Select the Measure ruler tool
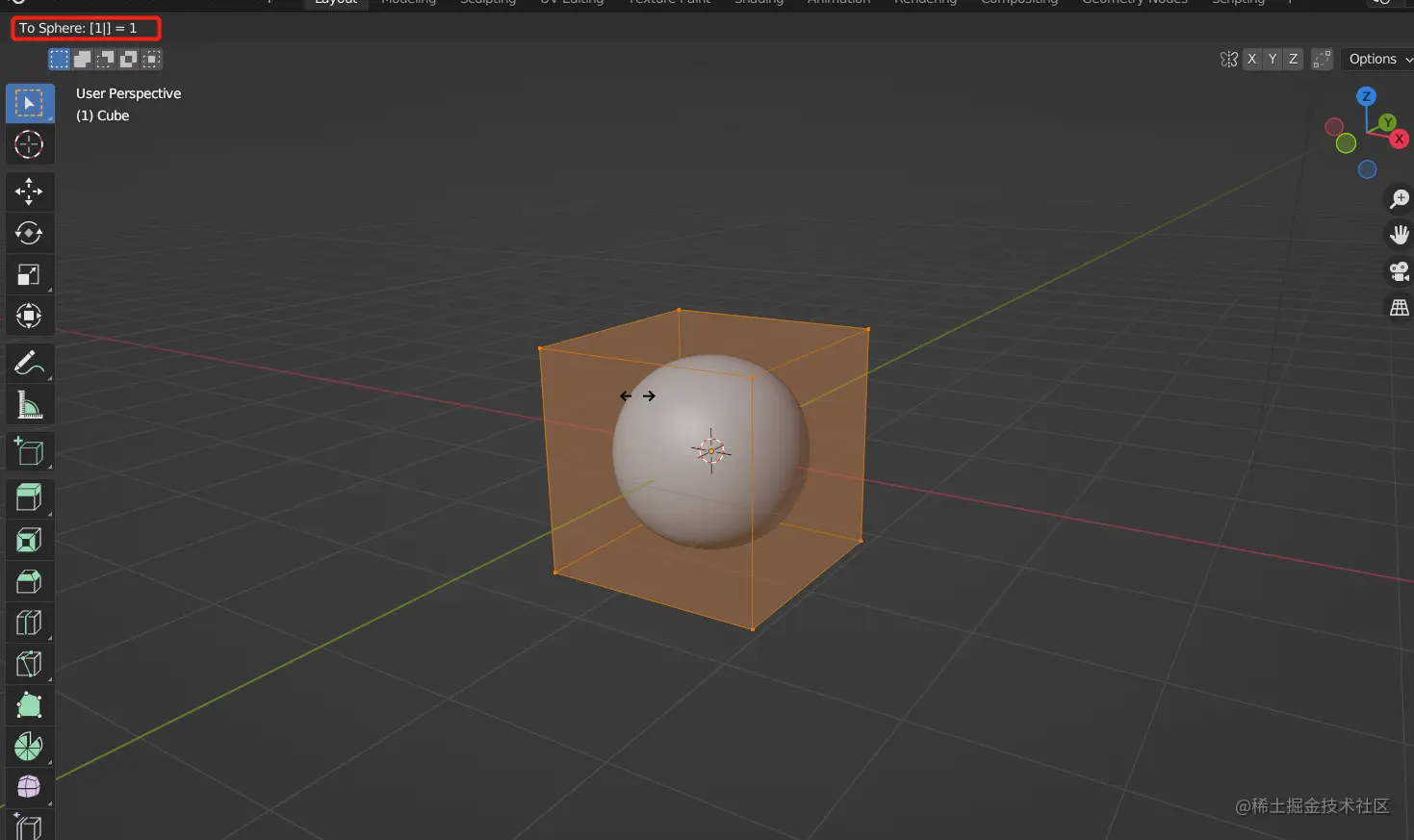The image size is (1414, 840). point(30,404)
